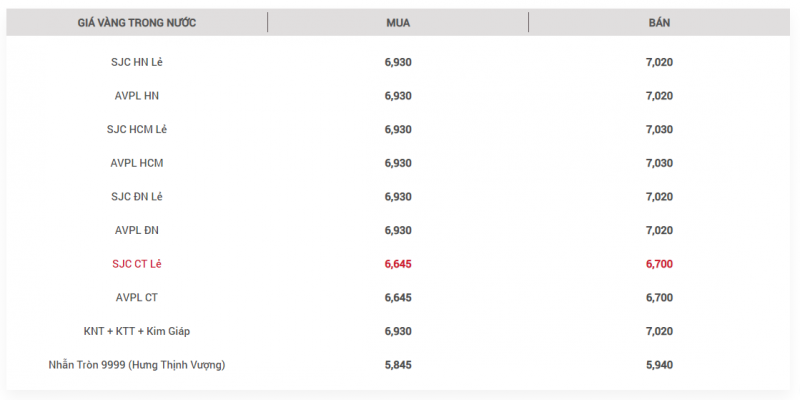Click the 7,030 sell price for SJC HCM Lẻ

659,129
